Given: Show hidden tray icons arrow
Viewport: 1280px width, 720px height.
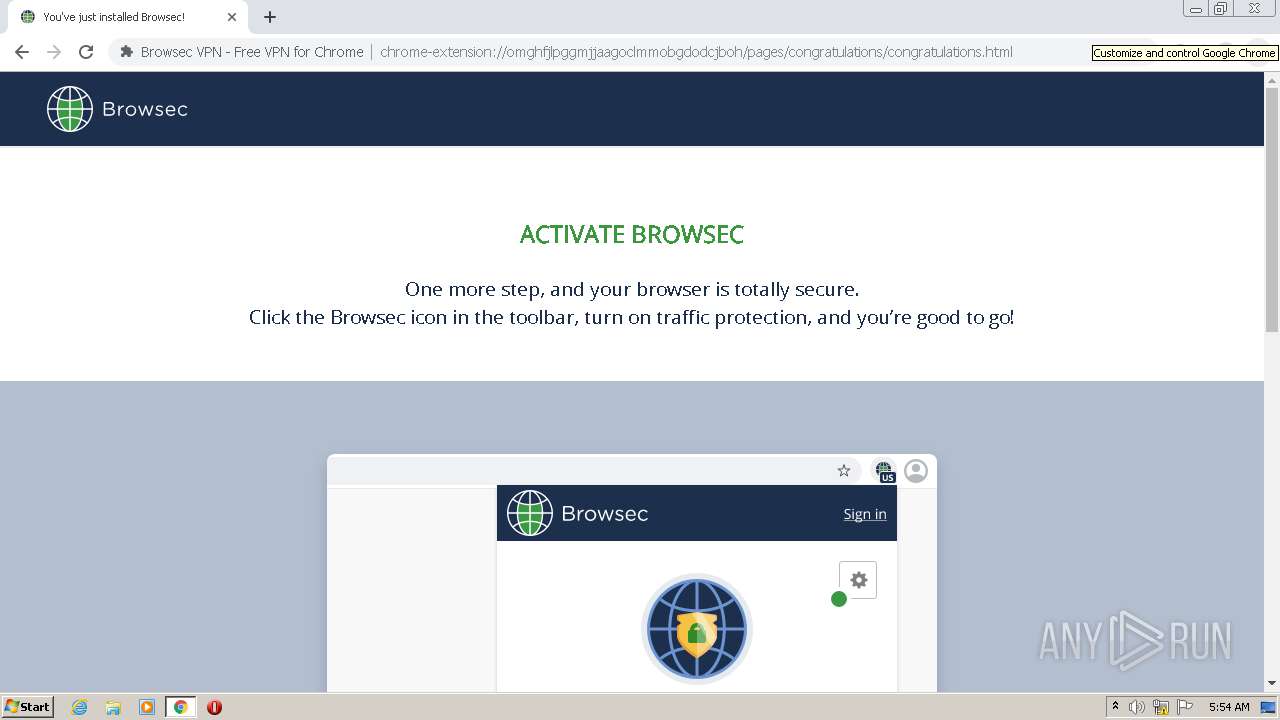Looking at the screenshot, I should pos(1115,707).
